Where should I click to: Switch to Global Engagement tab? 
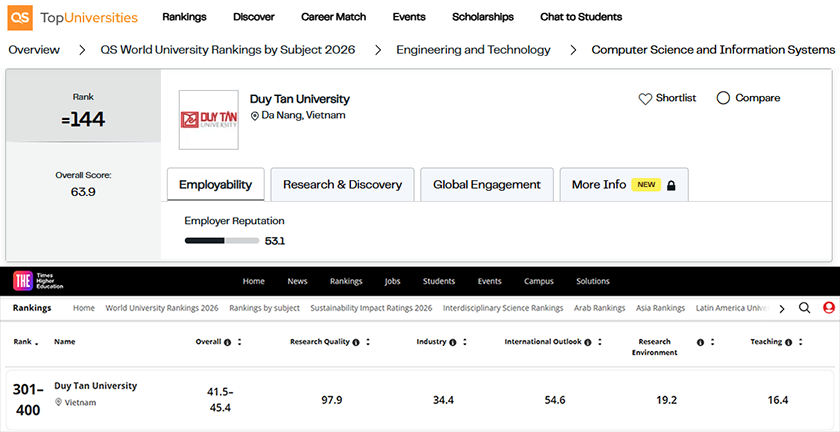(487, 185)
